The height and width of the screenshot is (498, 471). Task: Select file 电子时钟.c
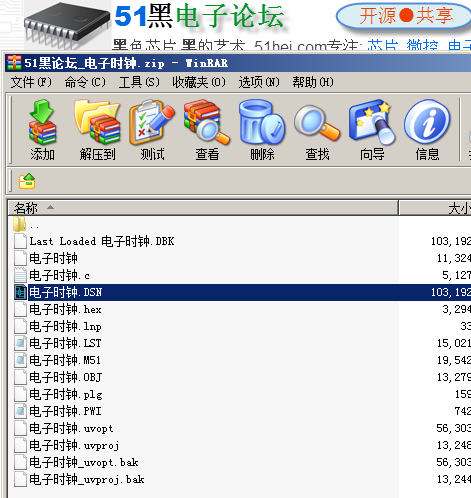59,275
